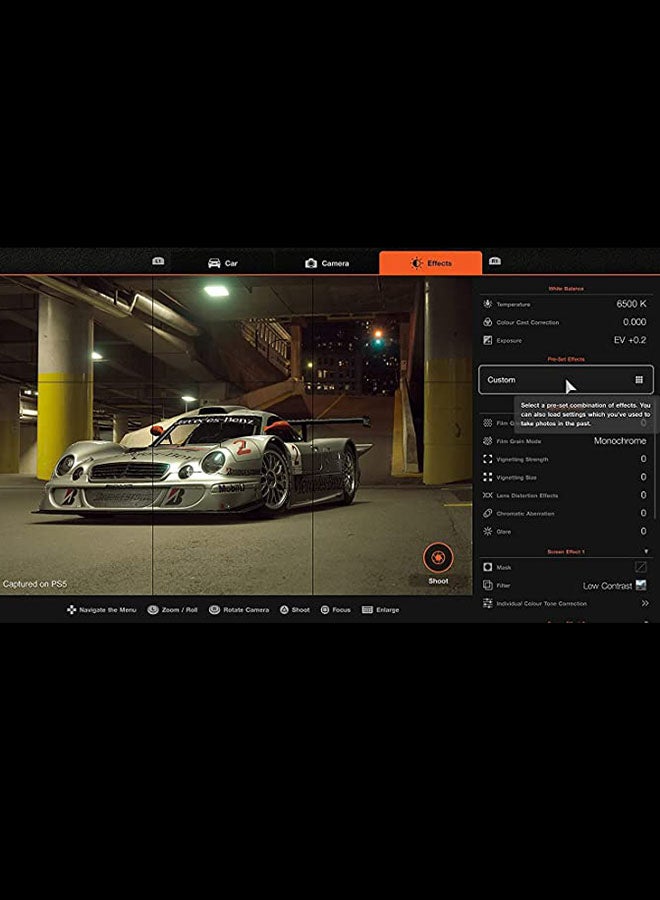This screenshot has height=900, width=660.
Task: Click the Colour Cast Correction icon
Action: point(487,322)
